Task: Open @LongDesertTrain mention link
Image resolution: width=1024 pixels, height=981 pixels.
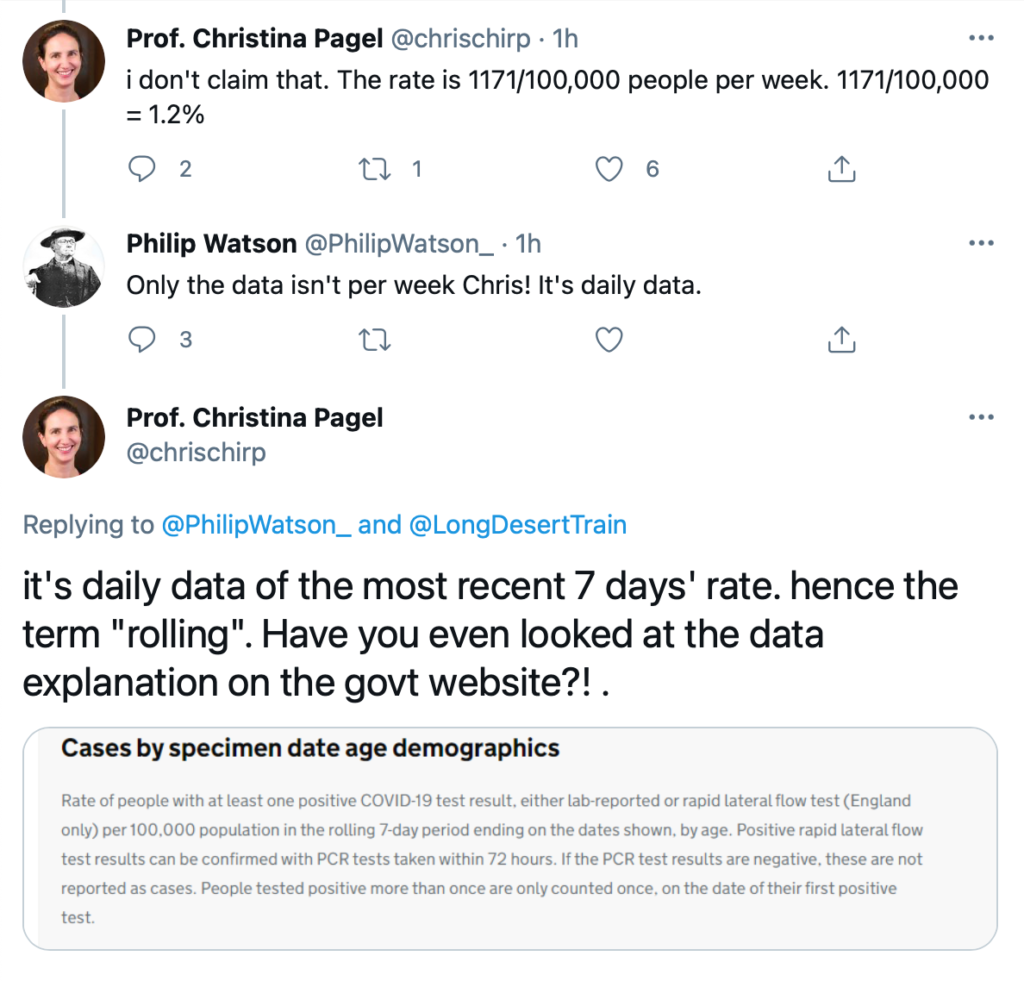Action: pos(517,525)
